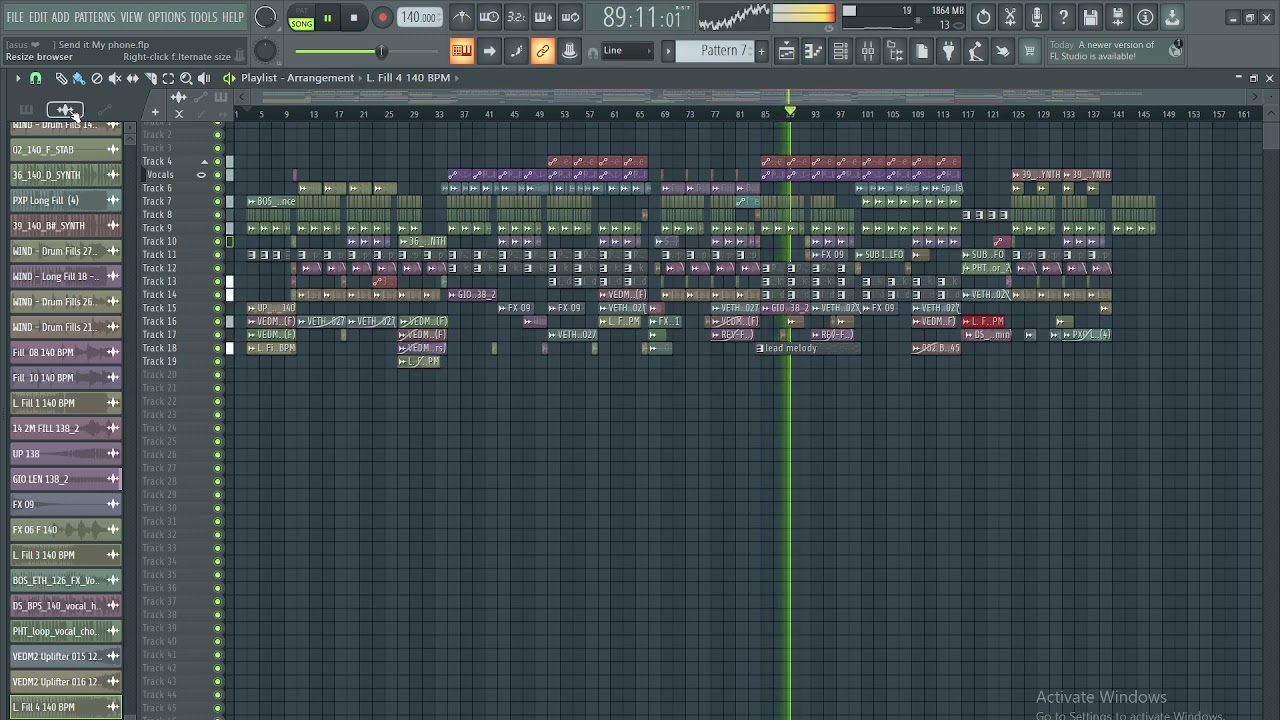Click the 140.000 tempo field
Image resolution: width=1280 pixels, height=720 pixels.
pyautogui.click(x=419, y=17)
